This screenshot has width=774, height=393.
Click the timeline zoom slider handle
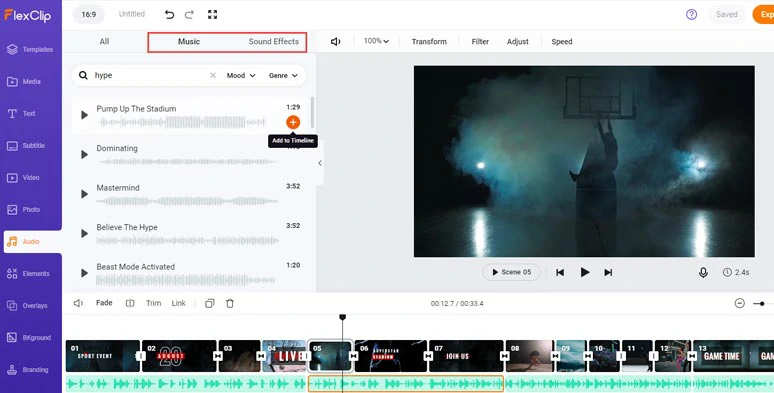(762, 304)
